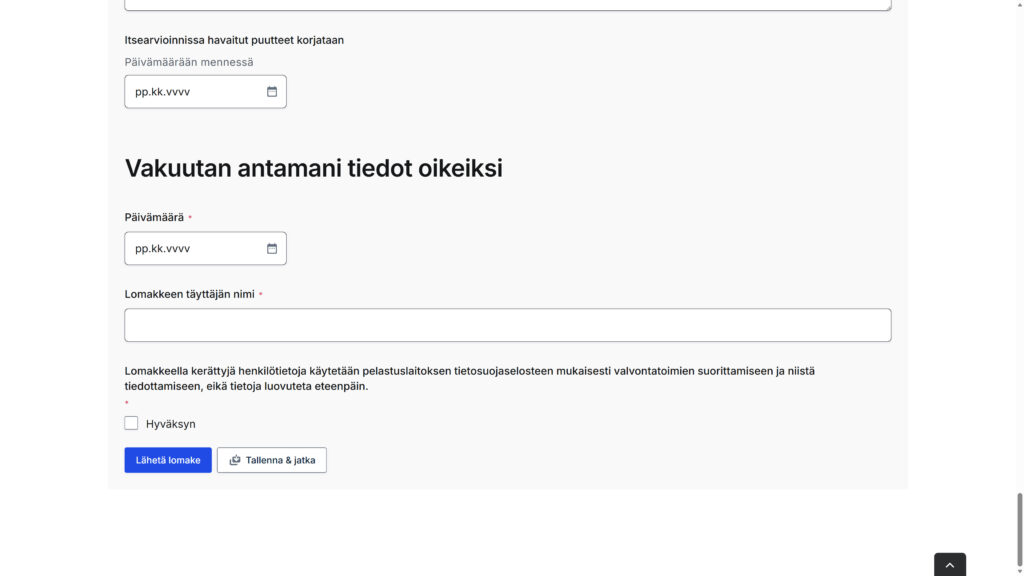Tick the Hyväksyn checkbox
1024x576 pixels.
131,423
